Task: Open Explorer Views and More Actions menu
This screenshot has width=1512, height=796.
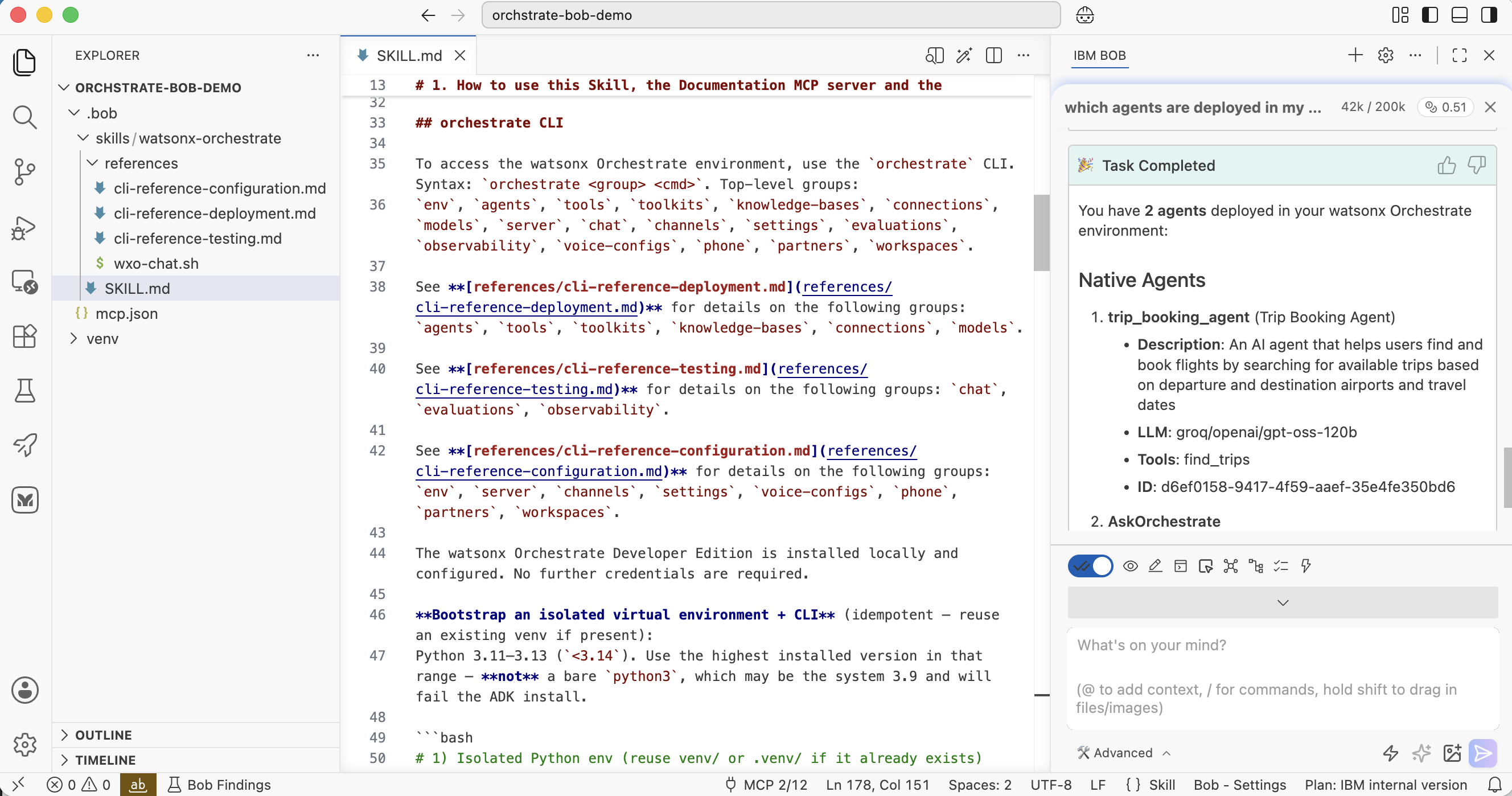Action: click(x=313, y=55)
